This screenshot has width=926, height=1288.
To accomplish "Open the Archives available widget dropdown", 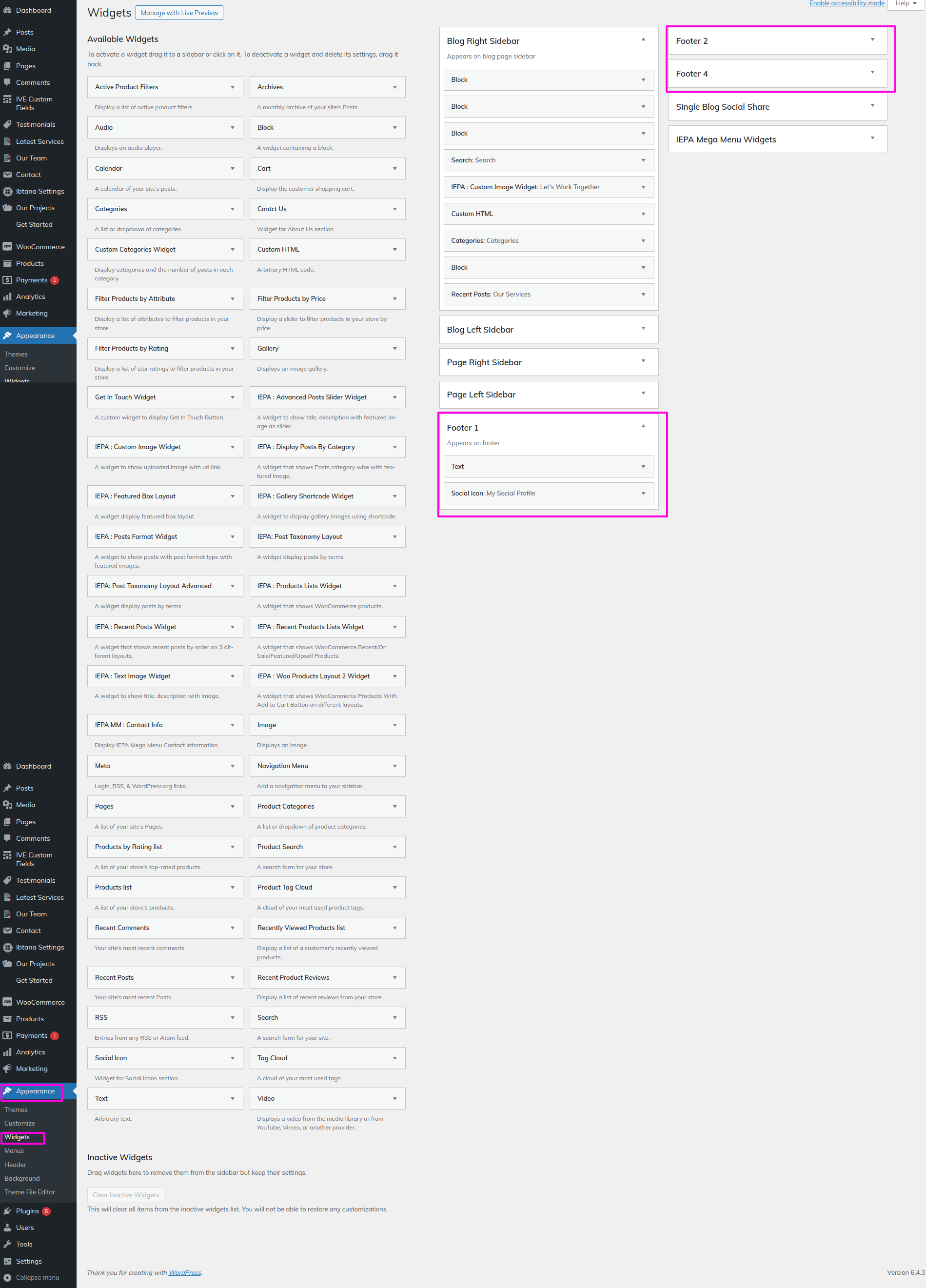I will coord(394,87).
